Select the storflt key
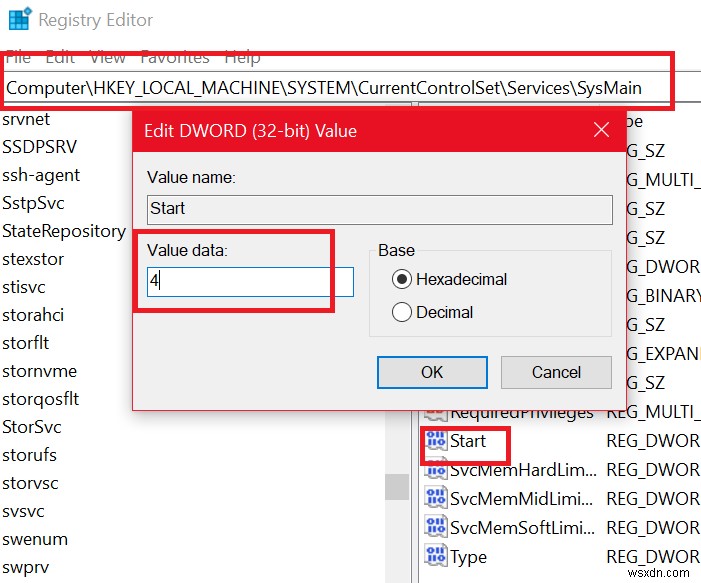The width and height of the screenshot is (701, 583). click(x=25, y=343)
